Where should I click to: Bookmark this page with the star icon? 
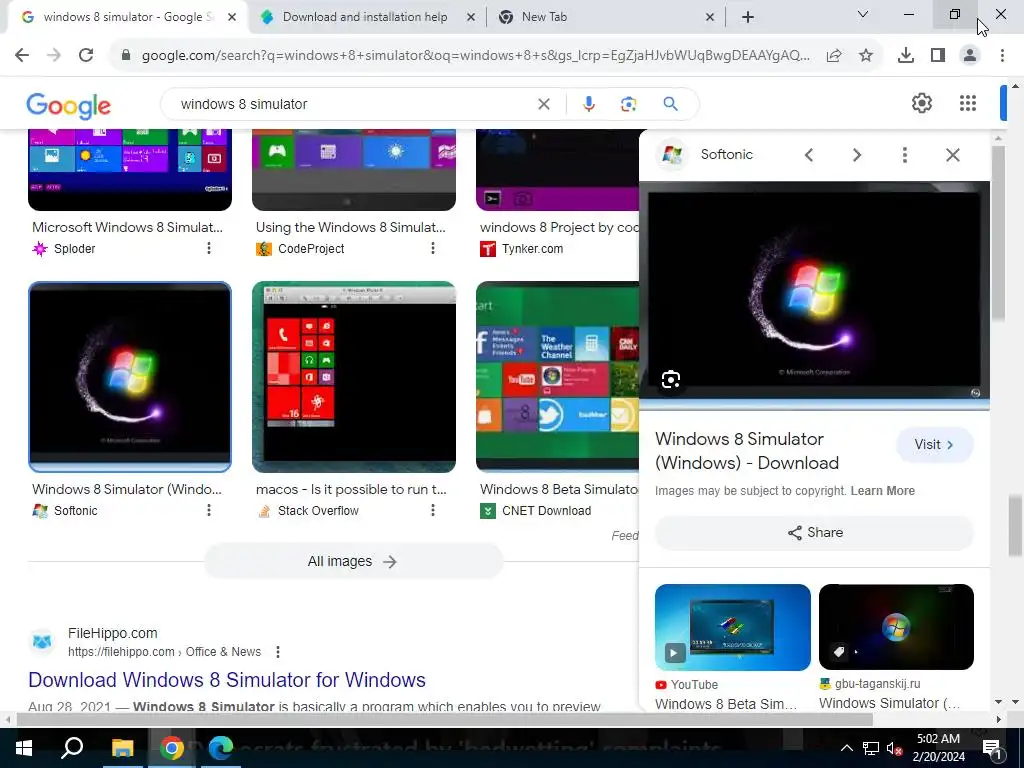[866, 56]
